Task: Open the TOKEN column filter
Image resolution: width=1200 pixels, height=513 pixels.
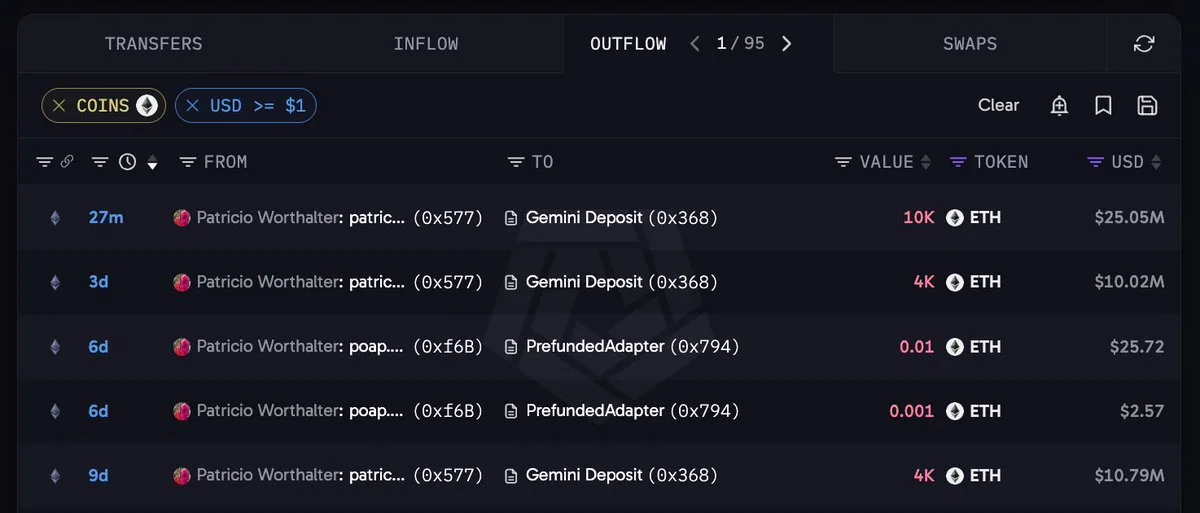Action: point(958,162)
